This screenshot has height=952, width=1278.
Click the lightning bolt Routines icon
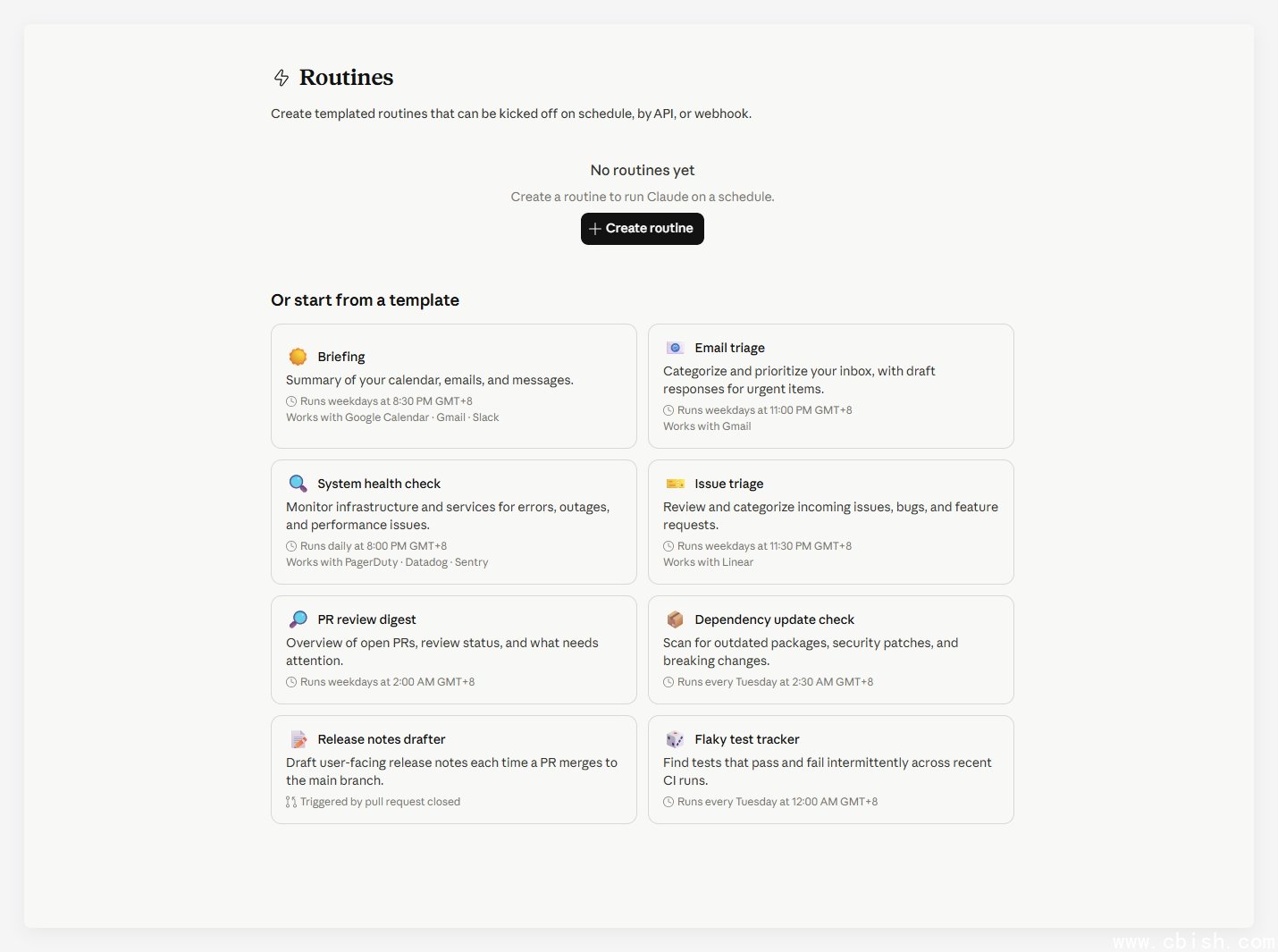[x=282, y=78]
